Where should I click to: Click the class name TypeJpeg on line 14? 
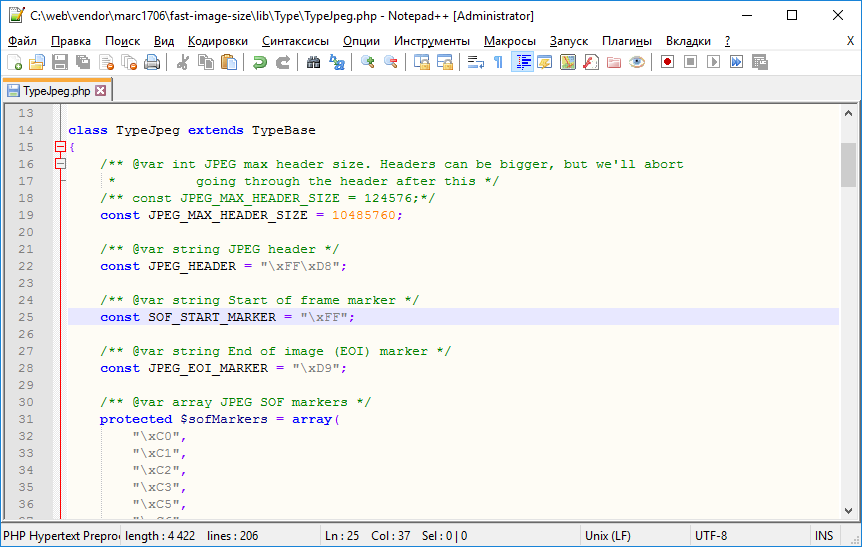click(147, 130)
